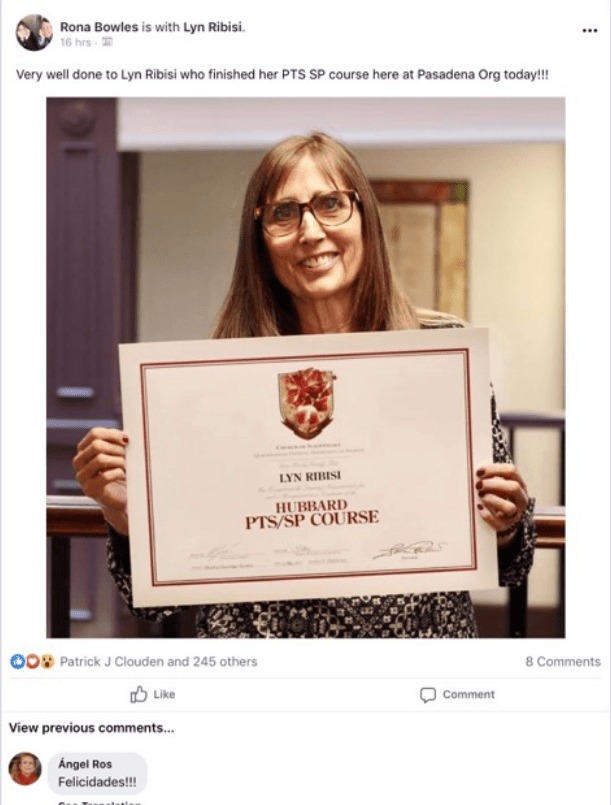Open Rona Bowles profile name link

(x=99, y=27)
